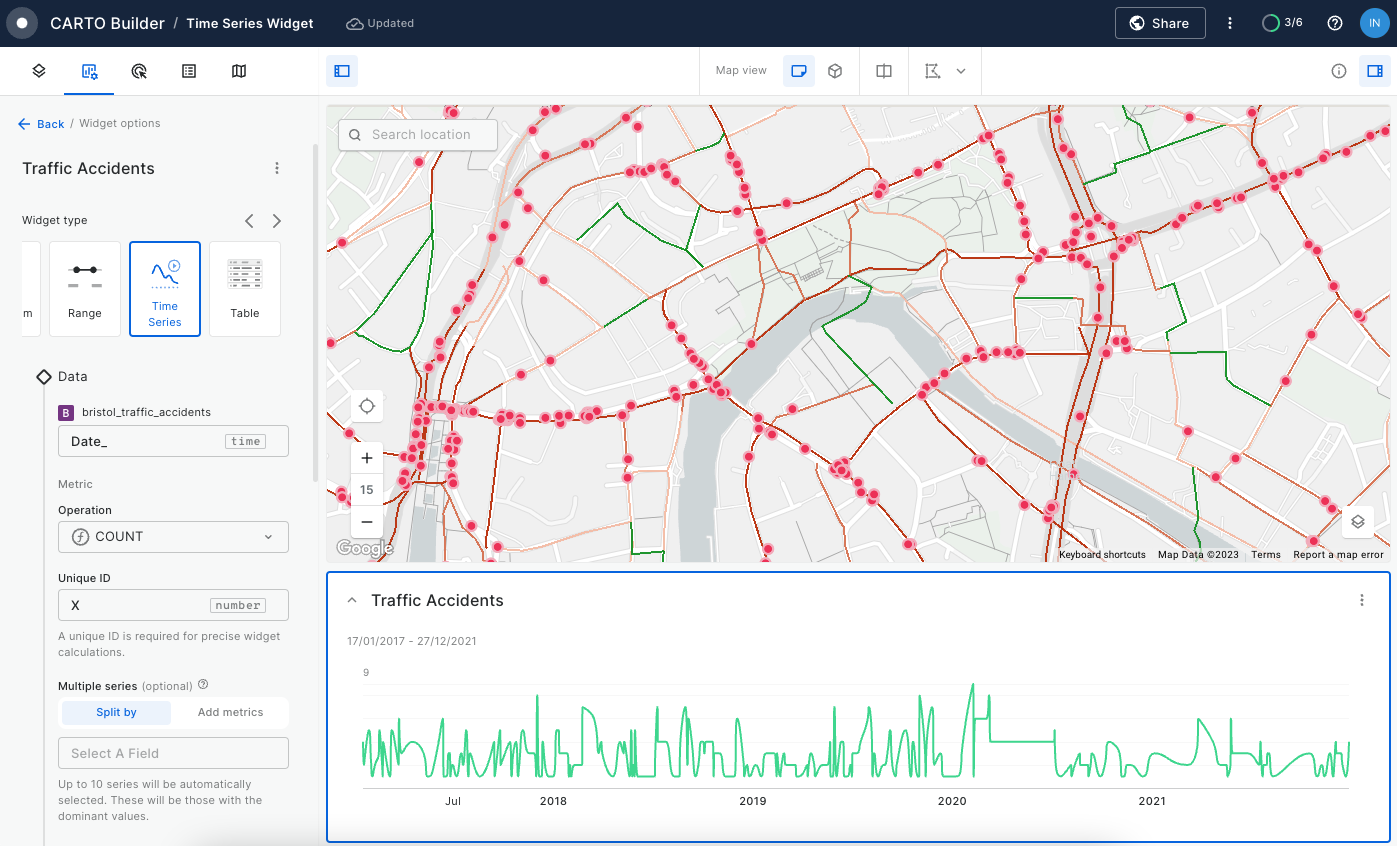The width and height of the screenshot is (1397, 846).
Task: Open the COUNT operation dropdown
Action: [173, 537]
